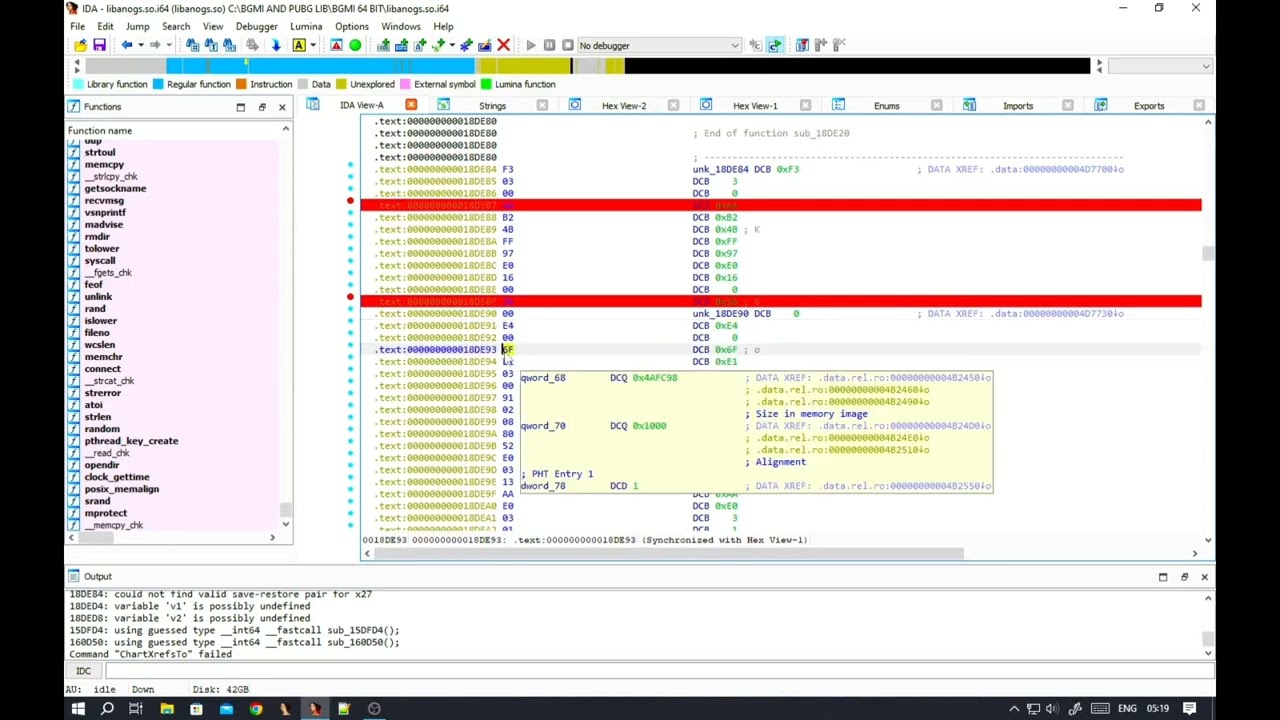Switch to the Imports tab

tap(1018, 106)
